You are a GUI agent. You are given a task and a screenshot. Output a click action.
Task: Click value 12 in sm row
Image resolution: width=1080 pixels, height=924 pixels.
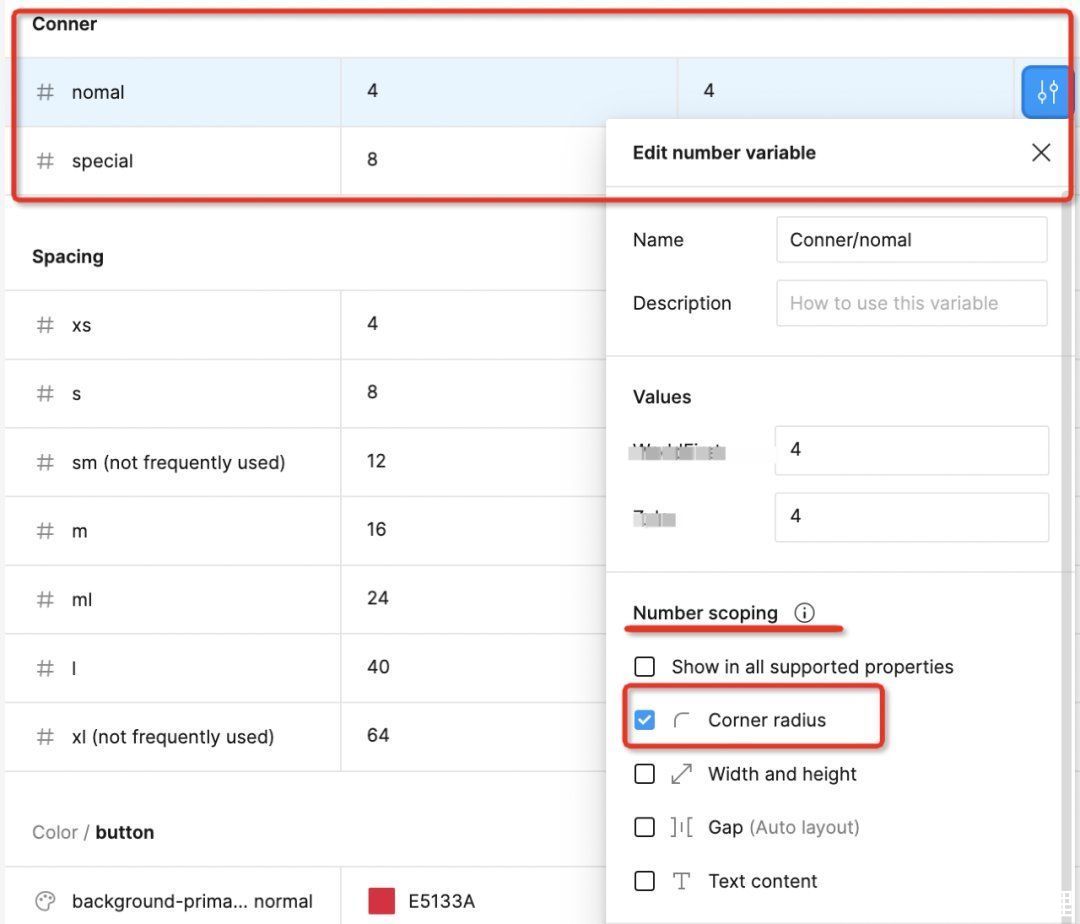(x=376, y=461)
